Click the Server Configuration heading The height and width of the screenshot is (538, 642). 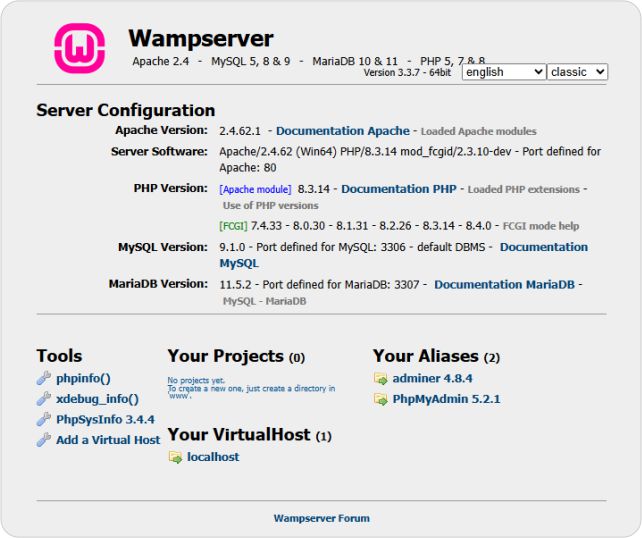pos(126,111)
